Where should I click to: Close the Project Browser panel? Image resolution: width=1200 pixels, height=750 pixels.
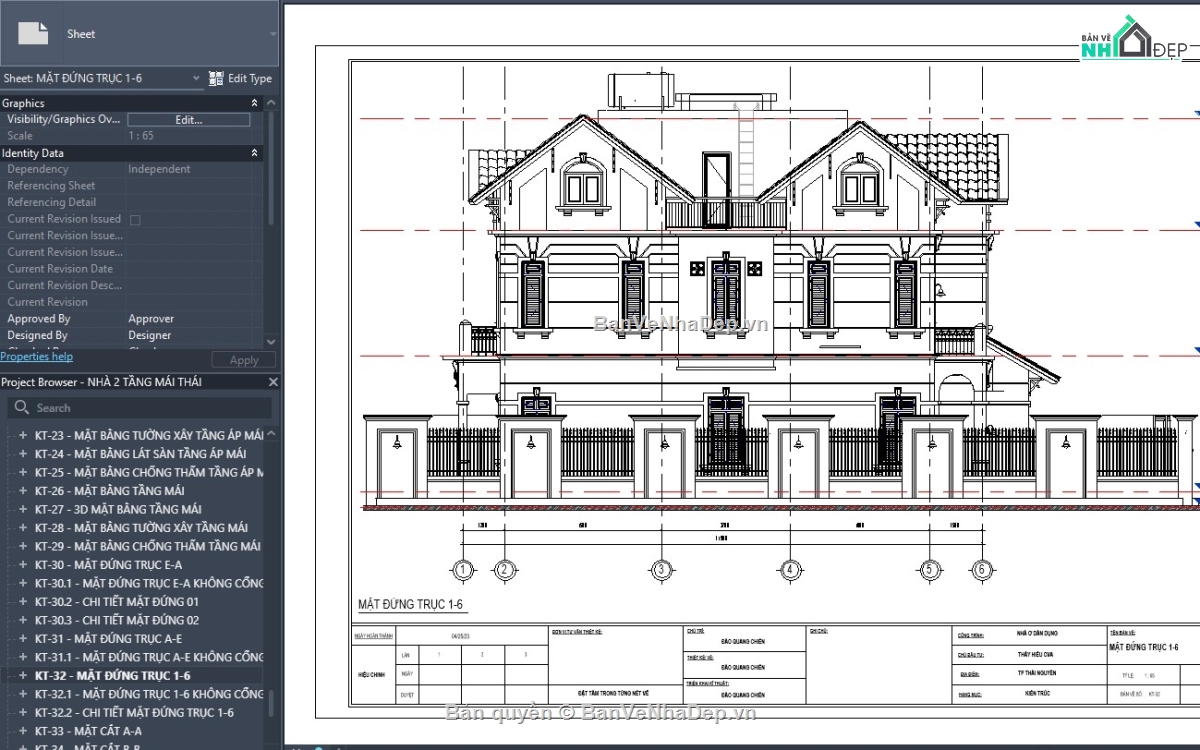pyautogui.click(x=273, y=382)
